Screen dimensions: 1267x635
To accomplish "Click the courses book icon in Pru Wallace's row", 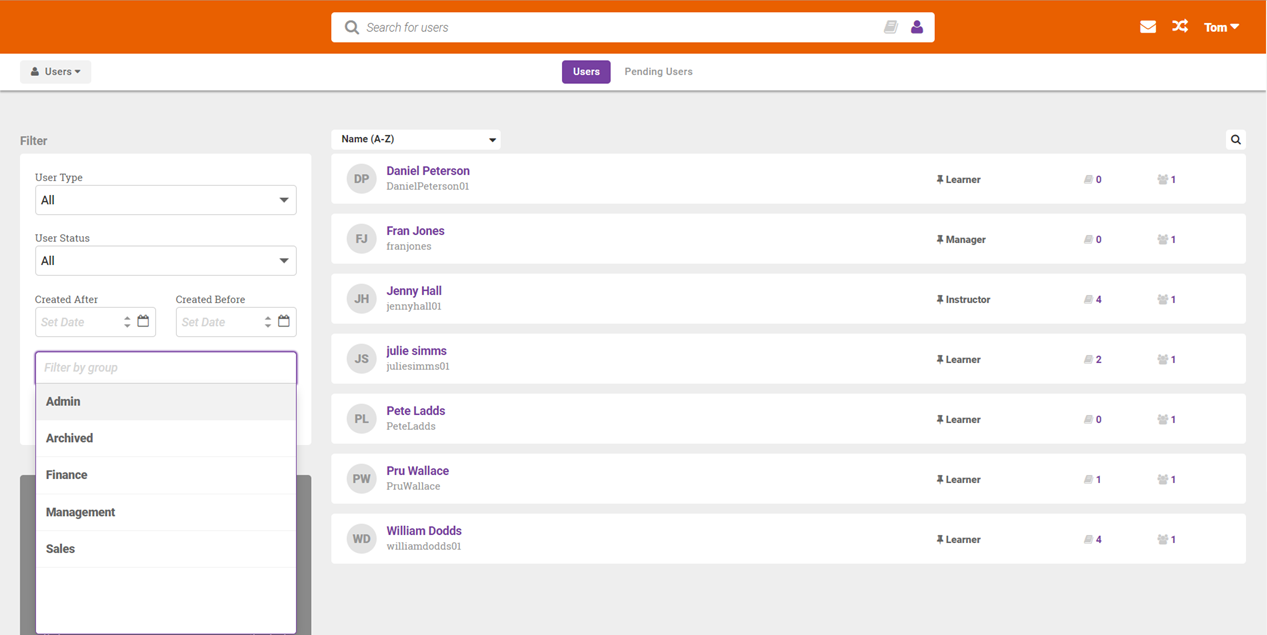I will [1089, 480].
